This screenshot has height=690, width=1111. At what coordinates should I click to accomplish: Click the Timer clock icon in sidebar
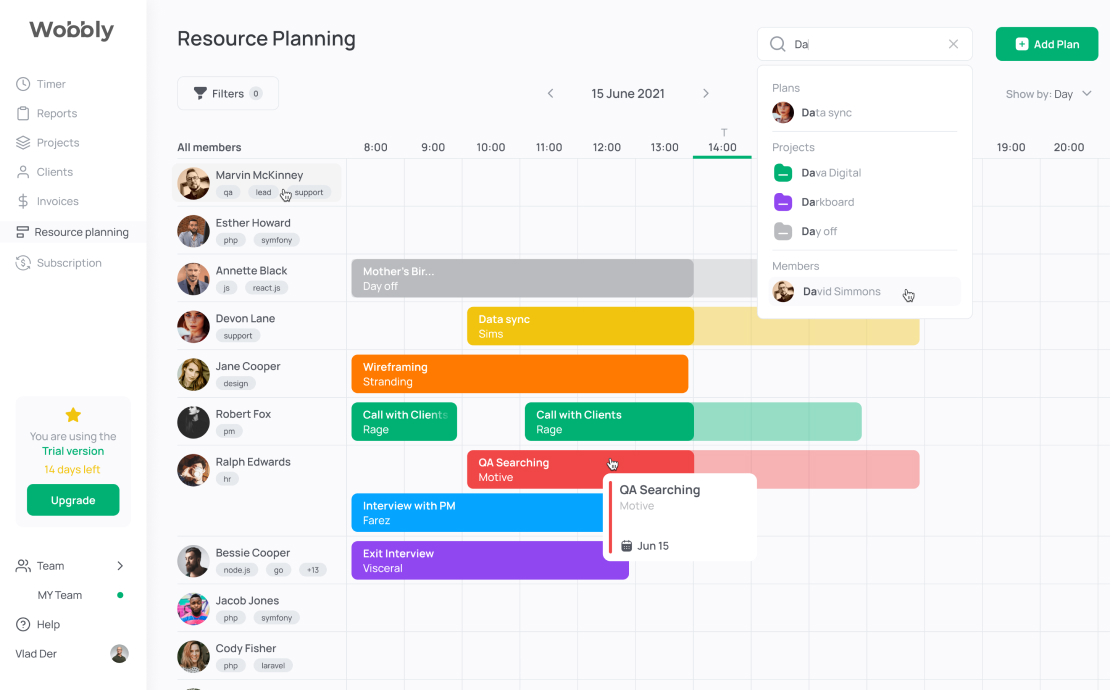[23, 84]
